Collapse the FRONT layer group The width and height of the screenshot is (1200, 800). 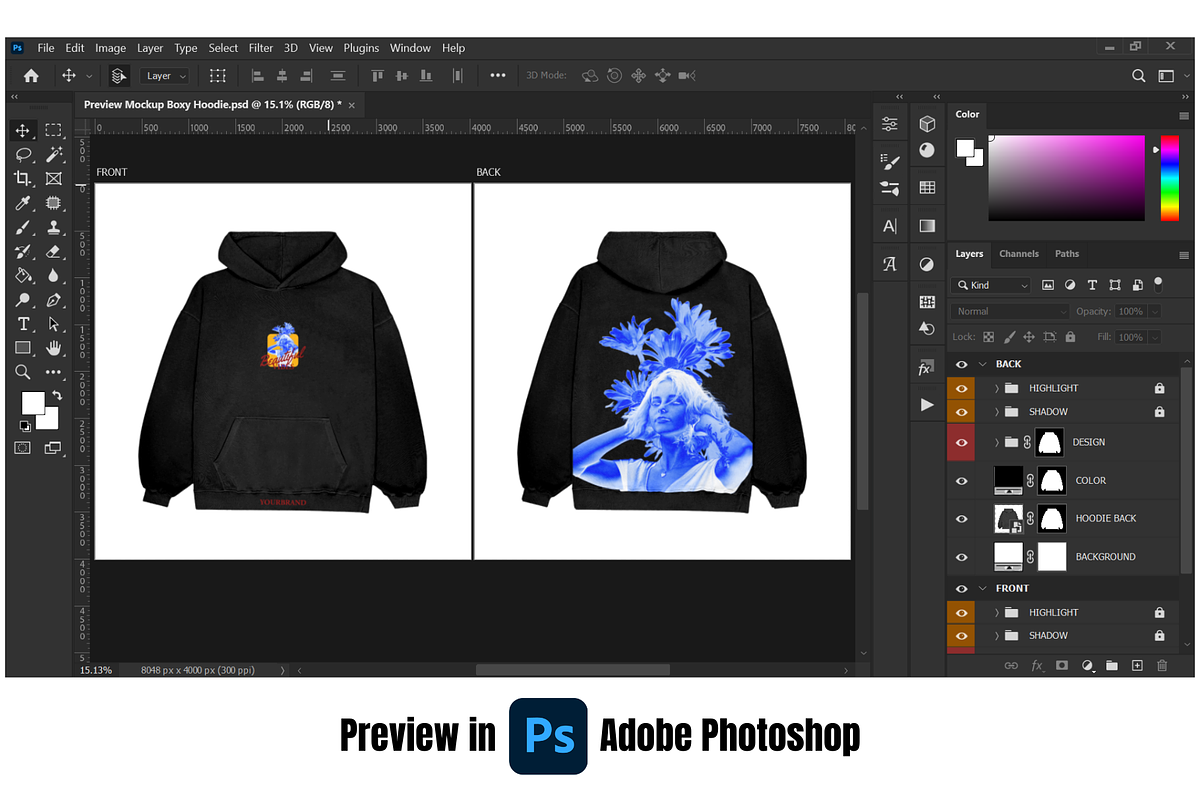coord(983,589)
